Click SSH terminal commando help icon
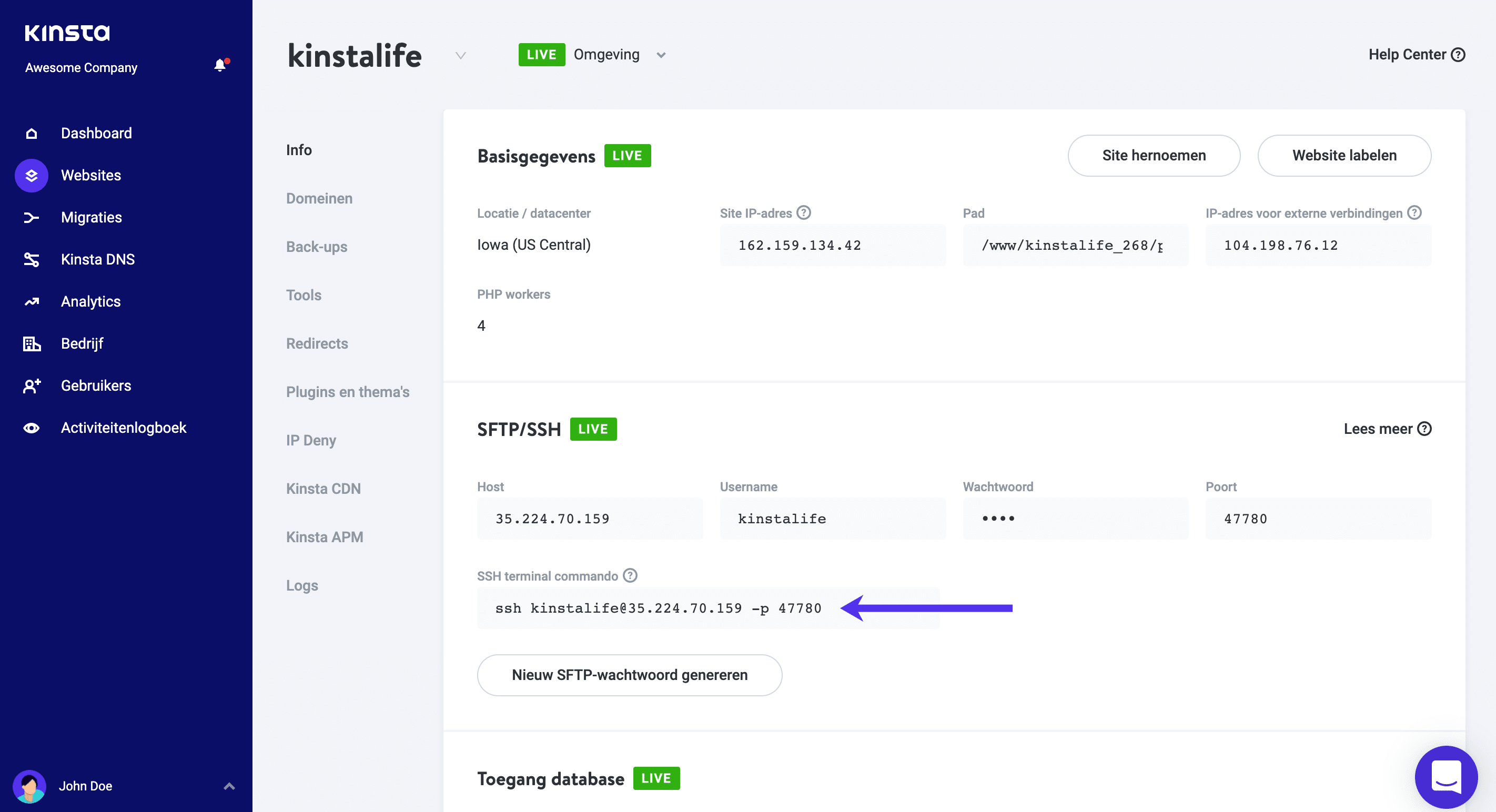Screen dimensions: 1496x812 pyautogui.click(x=630, y=576)
